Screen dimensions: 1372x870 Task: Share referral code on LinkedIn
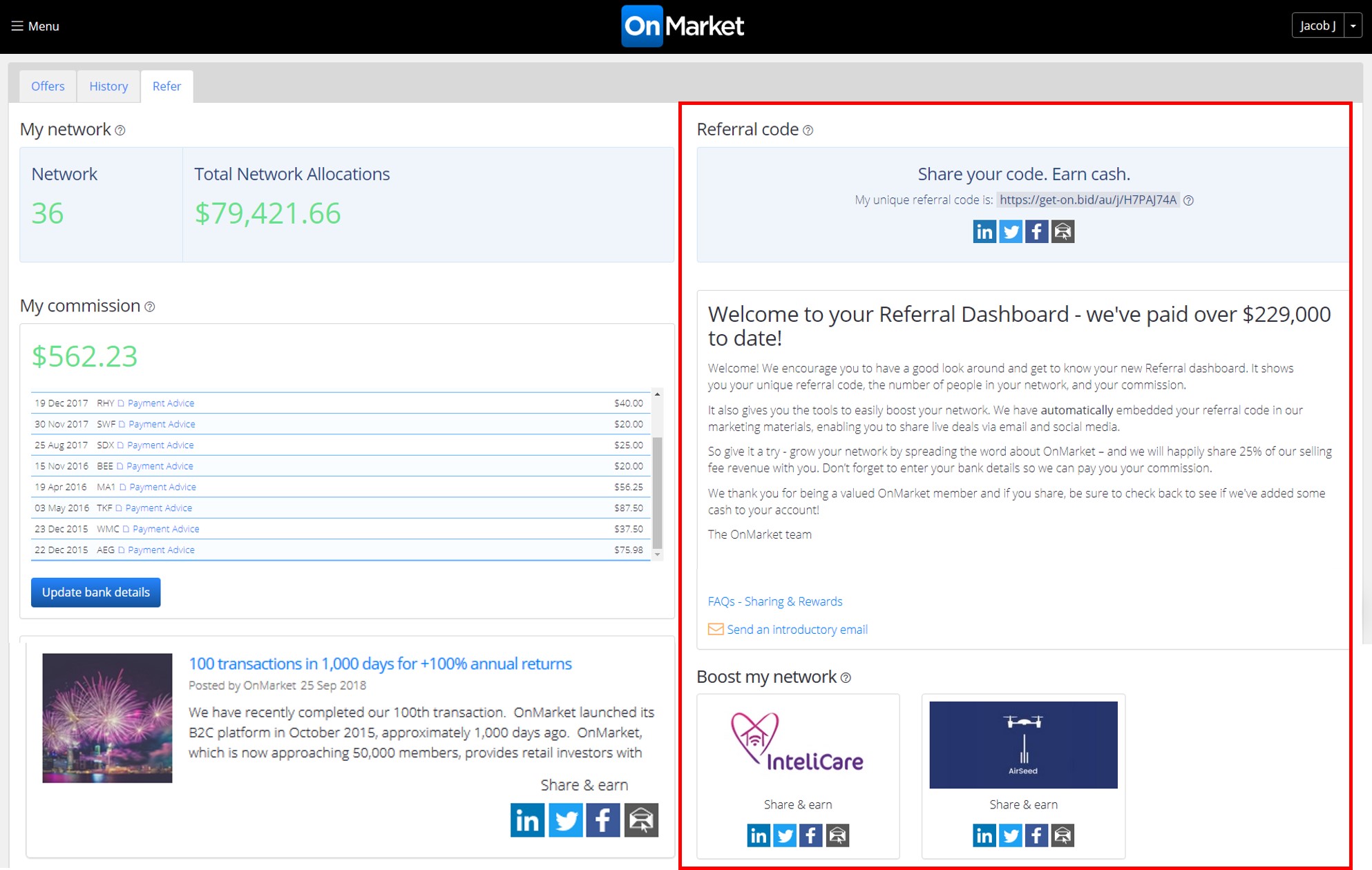point(984,231)
